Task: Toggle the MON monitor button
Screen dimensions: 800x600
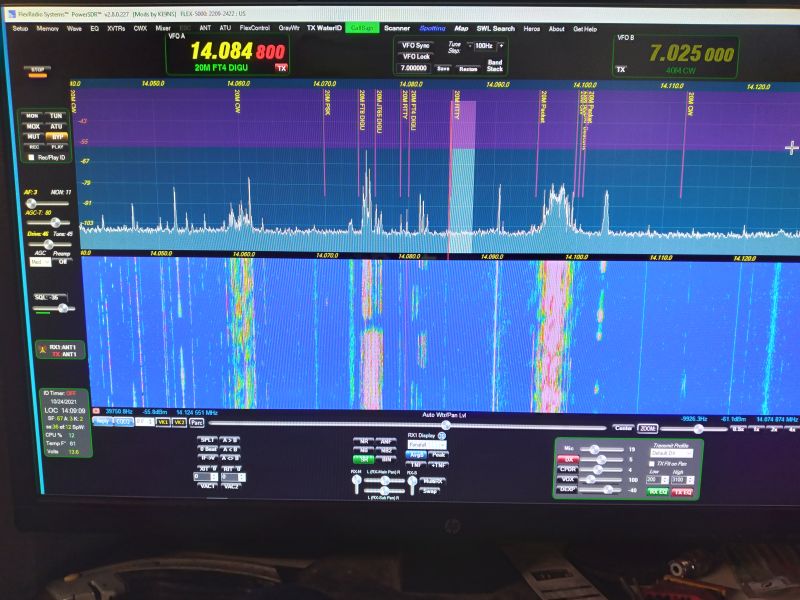Action: (x=32, y=116)
